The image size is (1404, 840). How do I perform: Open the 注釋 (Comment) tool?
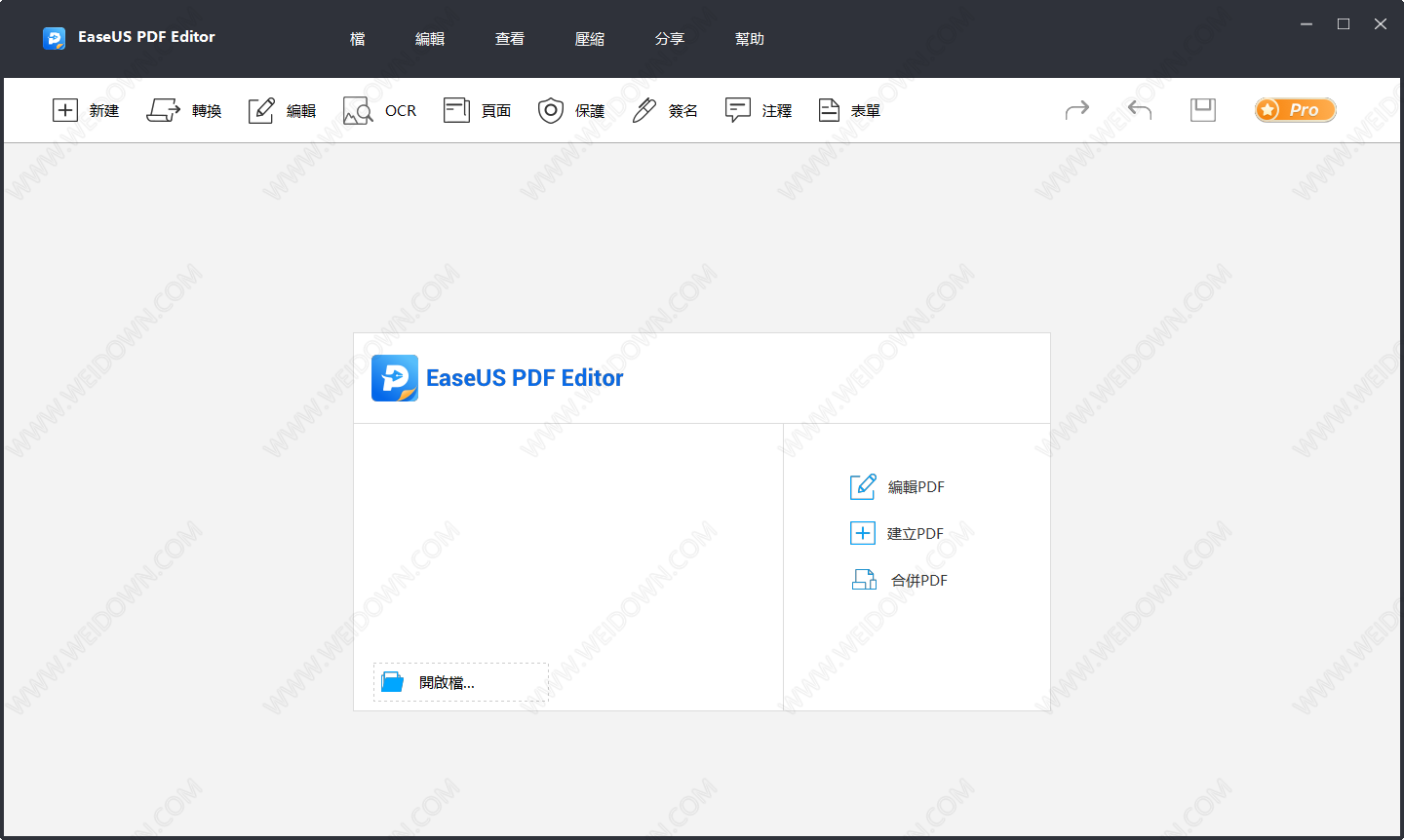(759, 110)
